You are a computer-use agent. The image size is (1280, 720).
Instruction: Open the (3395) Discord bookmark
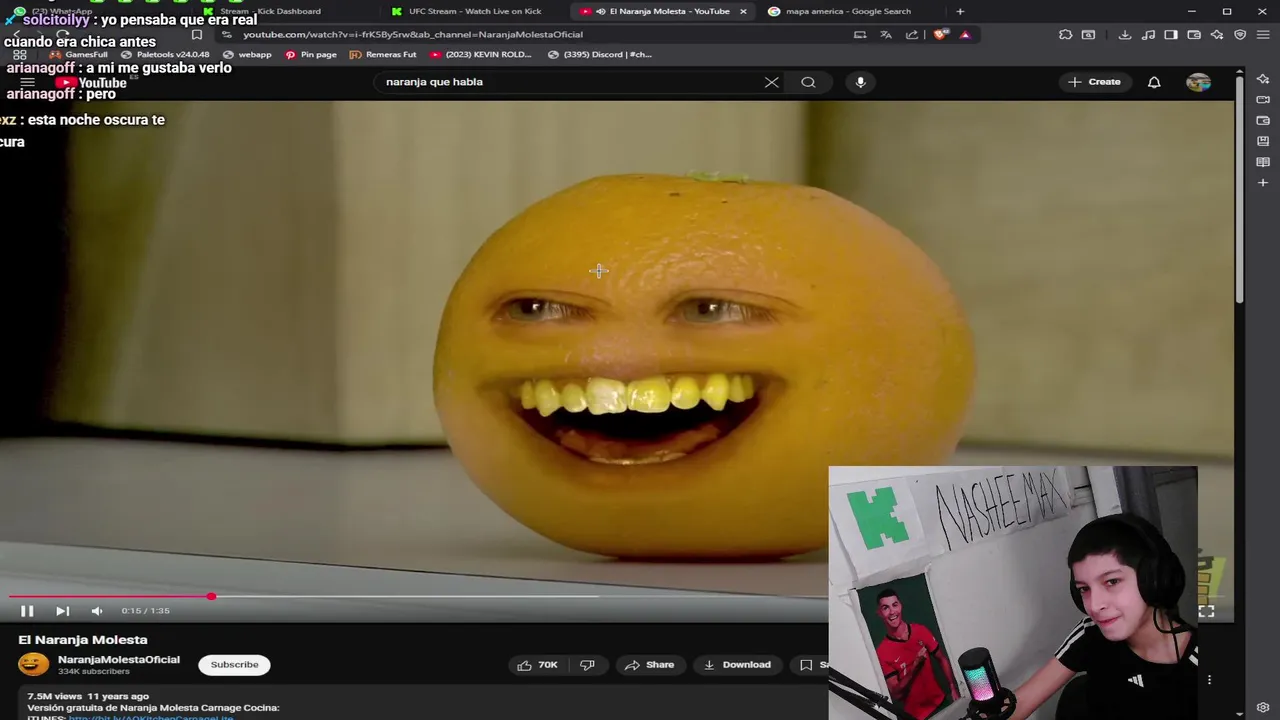[x=601, y=55]
